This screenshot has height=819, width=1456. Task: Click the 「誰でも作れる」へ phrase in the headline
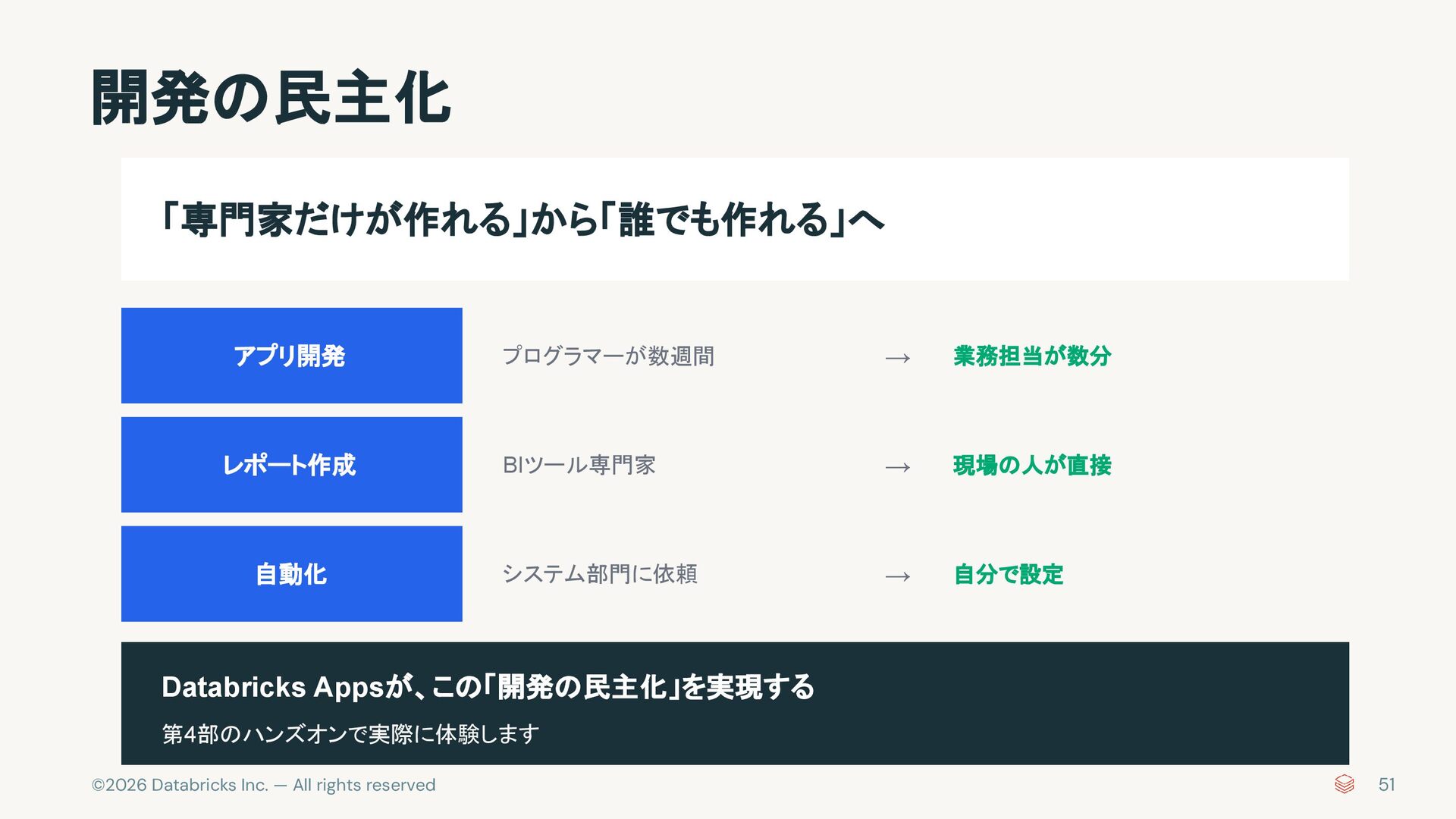point(743,220)
